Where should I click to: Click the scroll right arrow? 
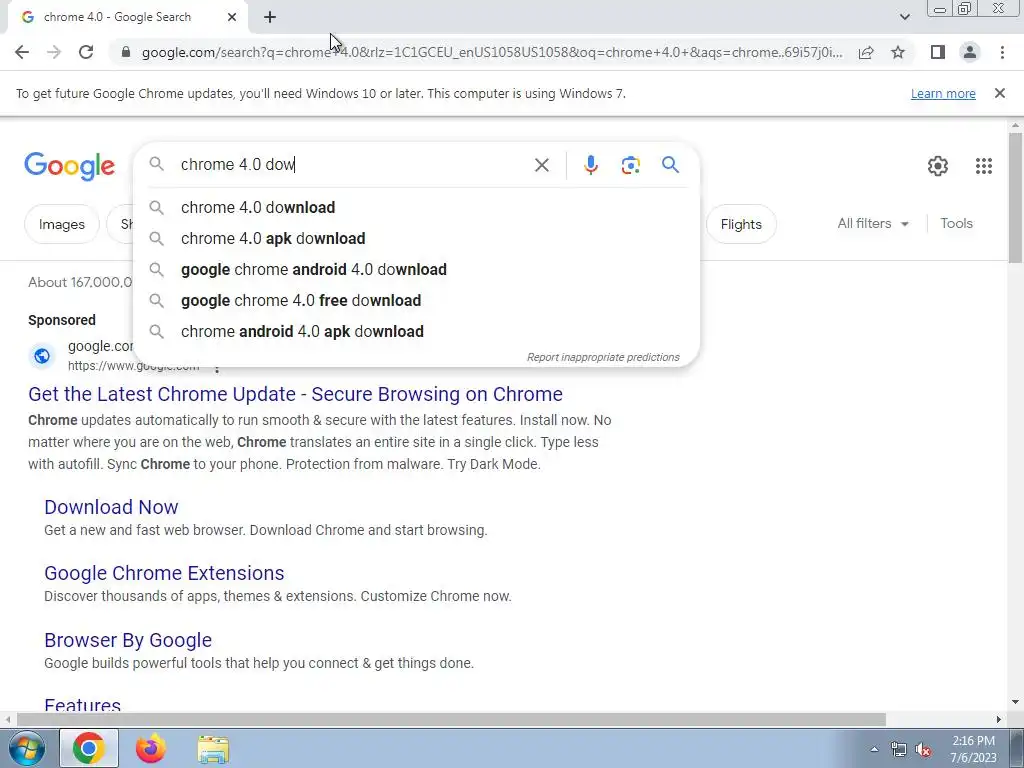point(999,719)
